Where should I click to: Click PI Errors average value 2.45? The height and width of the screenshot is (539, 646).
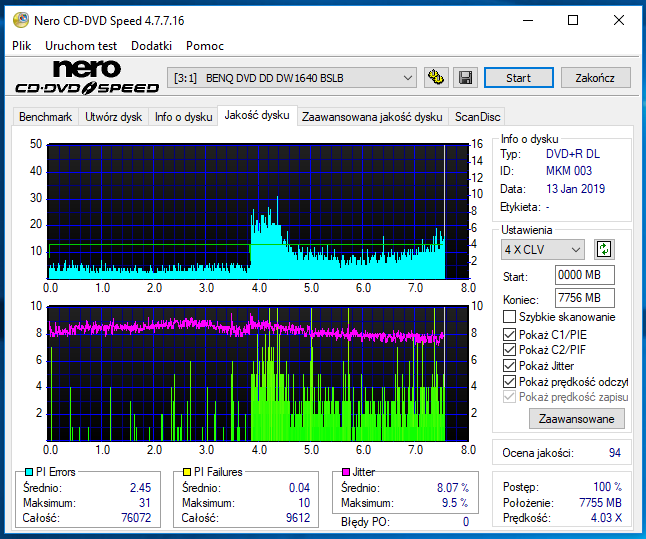click(140, 488)
